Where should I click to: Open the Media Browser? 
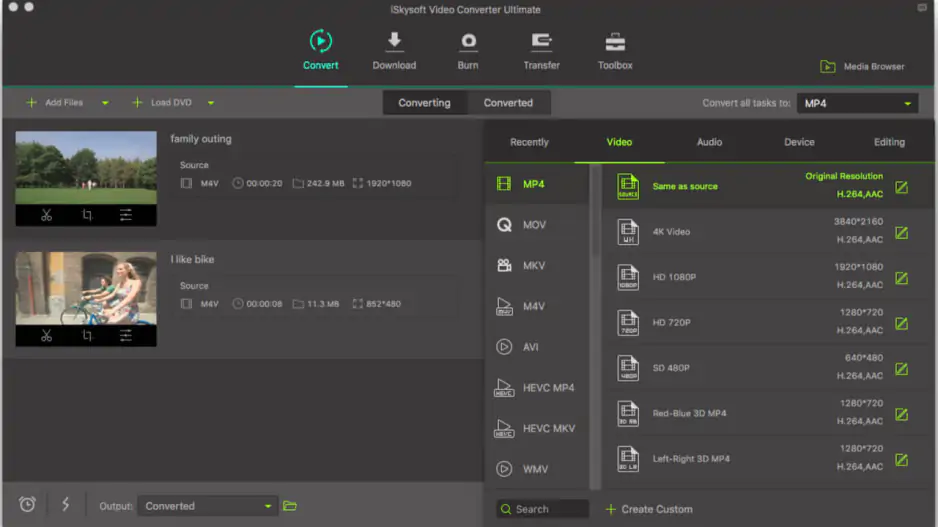pos(862,67)
